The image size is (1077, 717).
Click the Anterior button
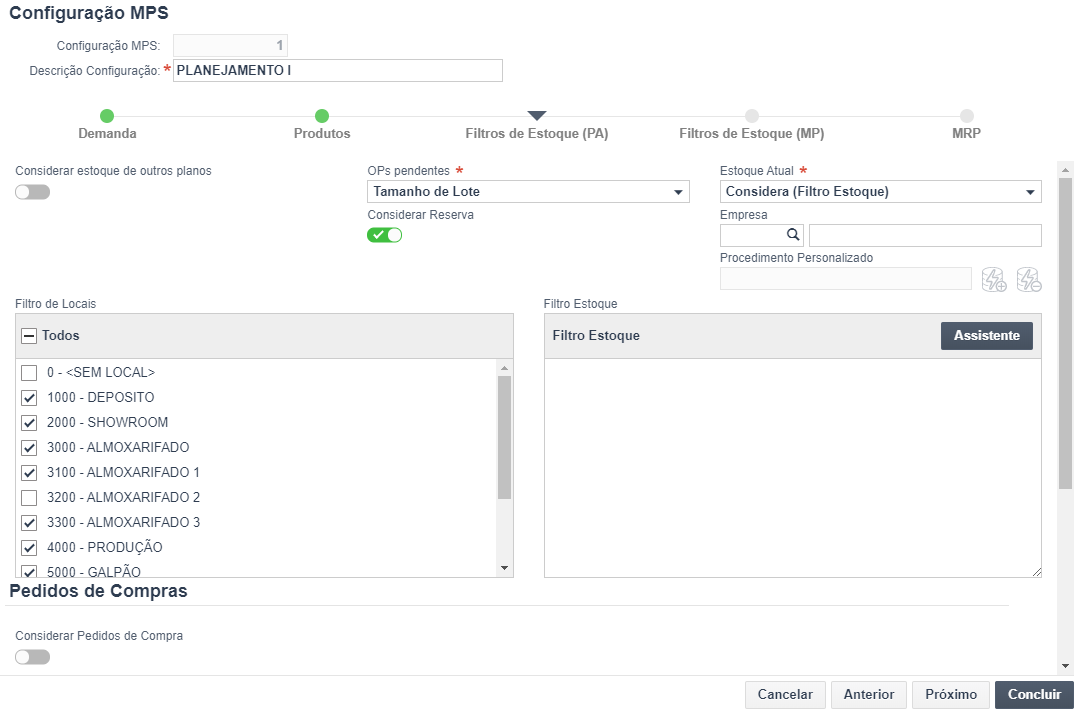coord(869,694)
